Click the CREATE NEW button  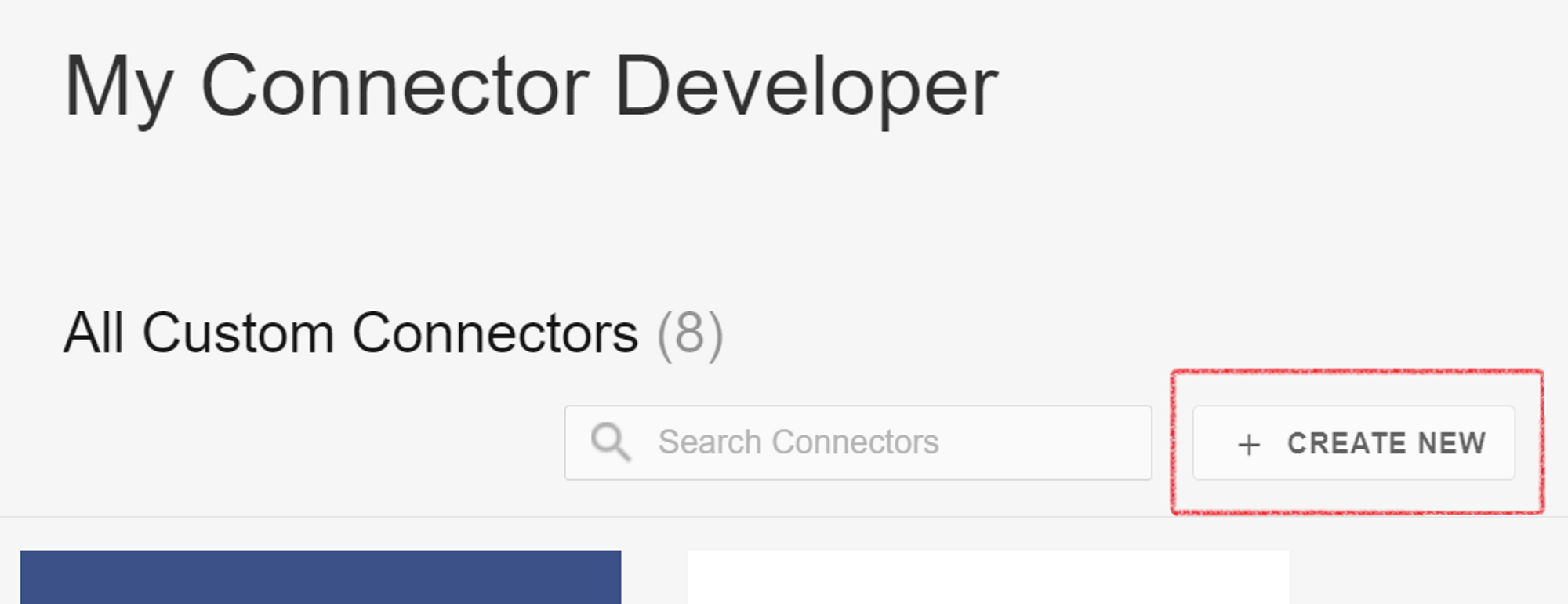(1354, 442)
